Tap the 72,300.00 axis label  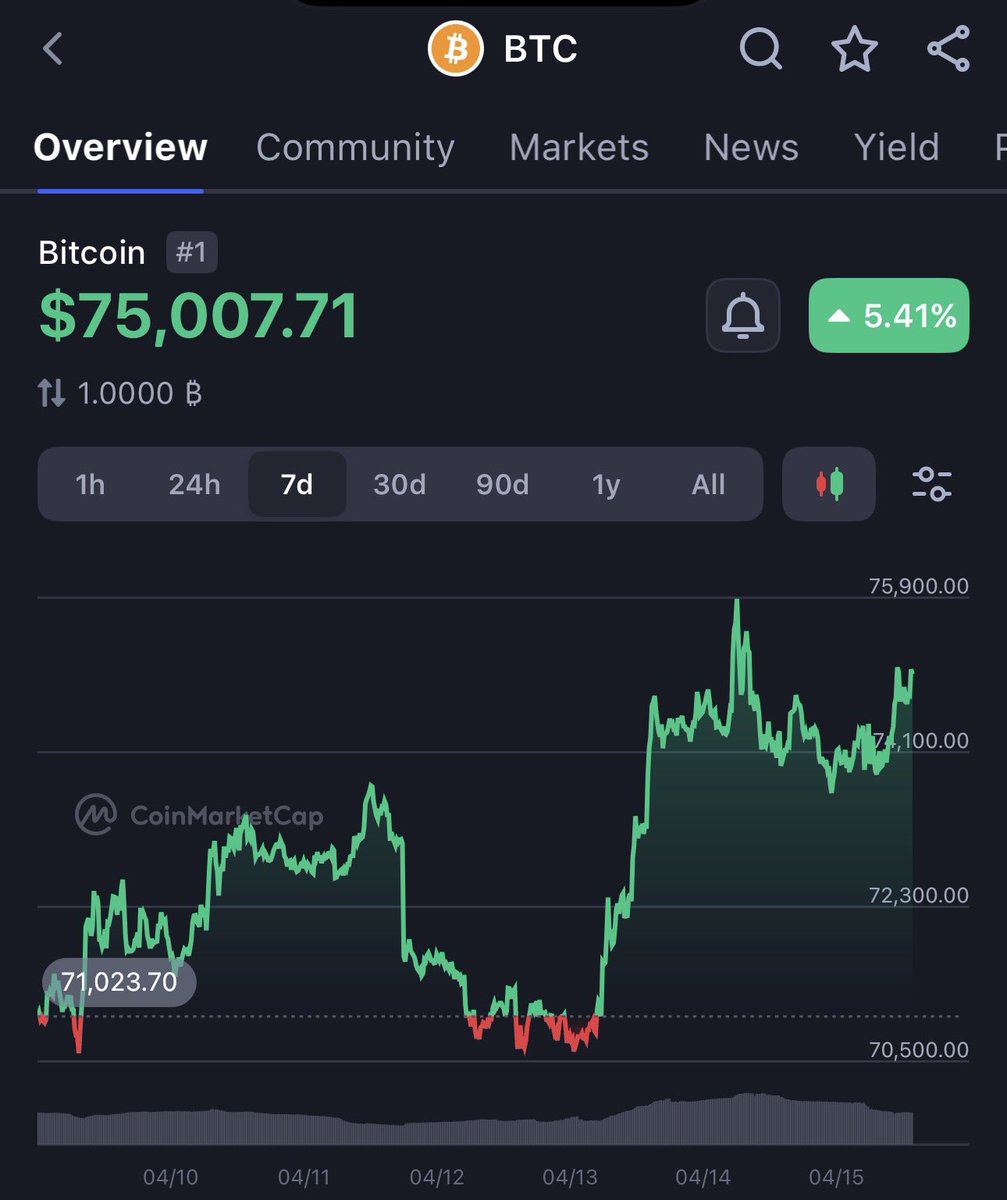[x=919, y=895]
